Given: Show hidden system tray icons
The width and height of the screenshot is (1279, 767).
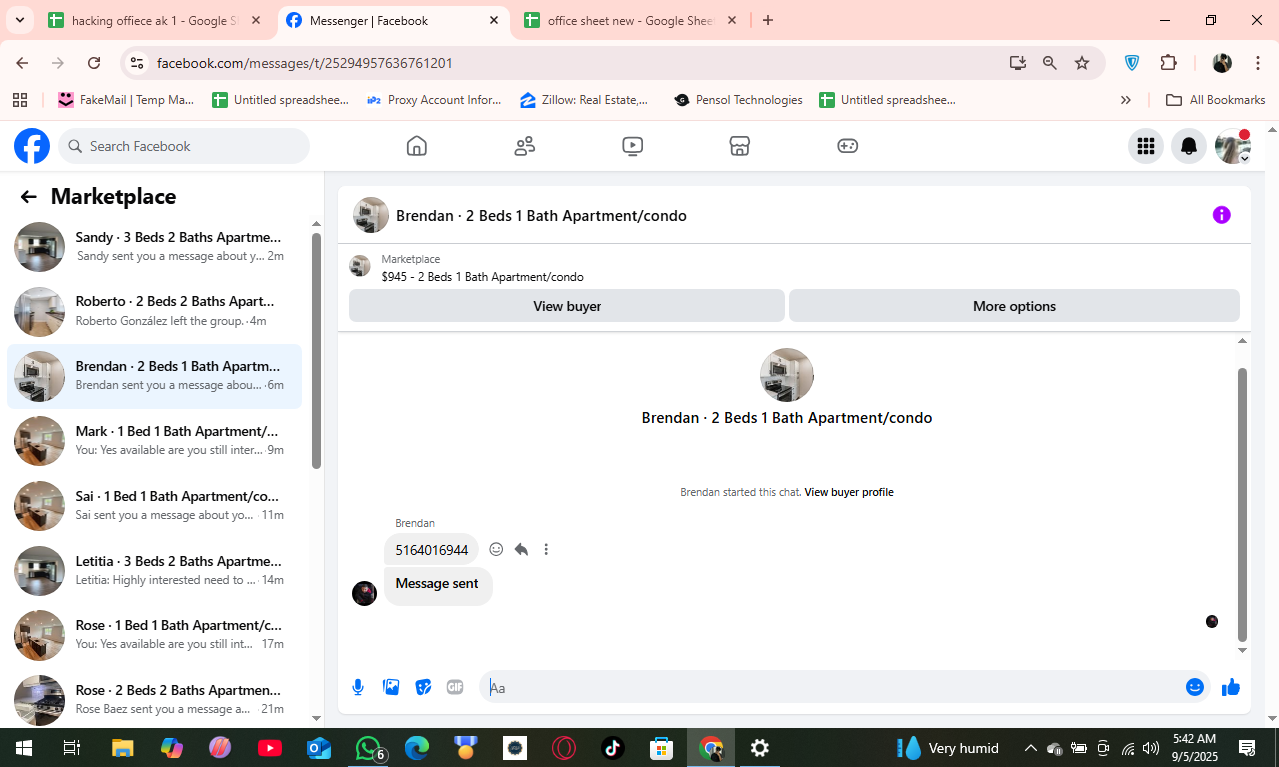Looking at the screenshot, I should [1030, 748].
